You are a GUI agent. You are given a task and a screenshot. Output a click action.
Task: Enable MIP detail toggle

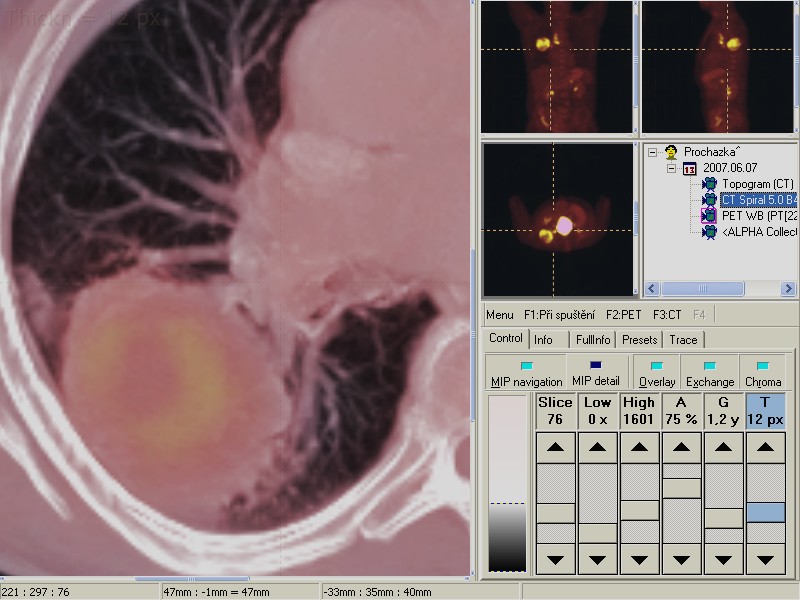point(595,373)
